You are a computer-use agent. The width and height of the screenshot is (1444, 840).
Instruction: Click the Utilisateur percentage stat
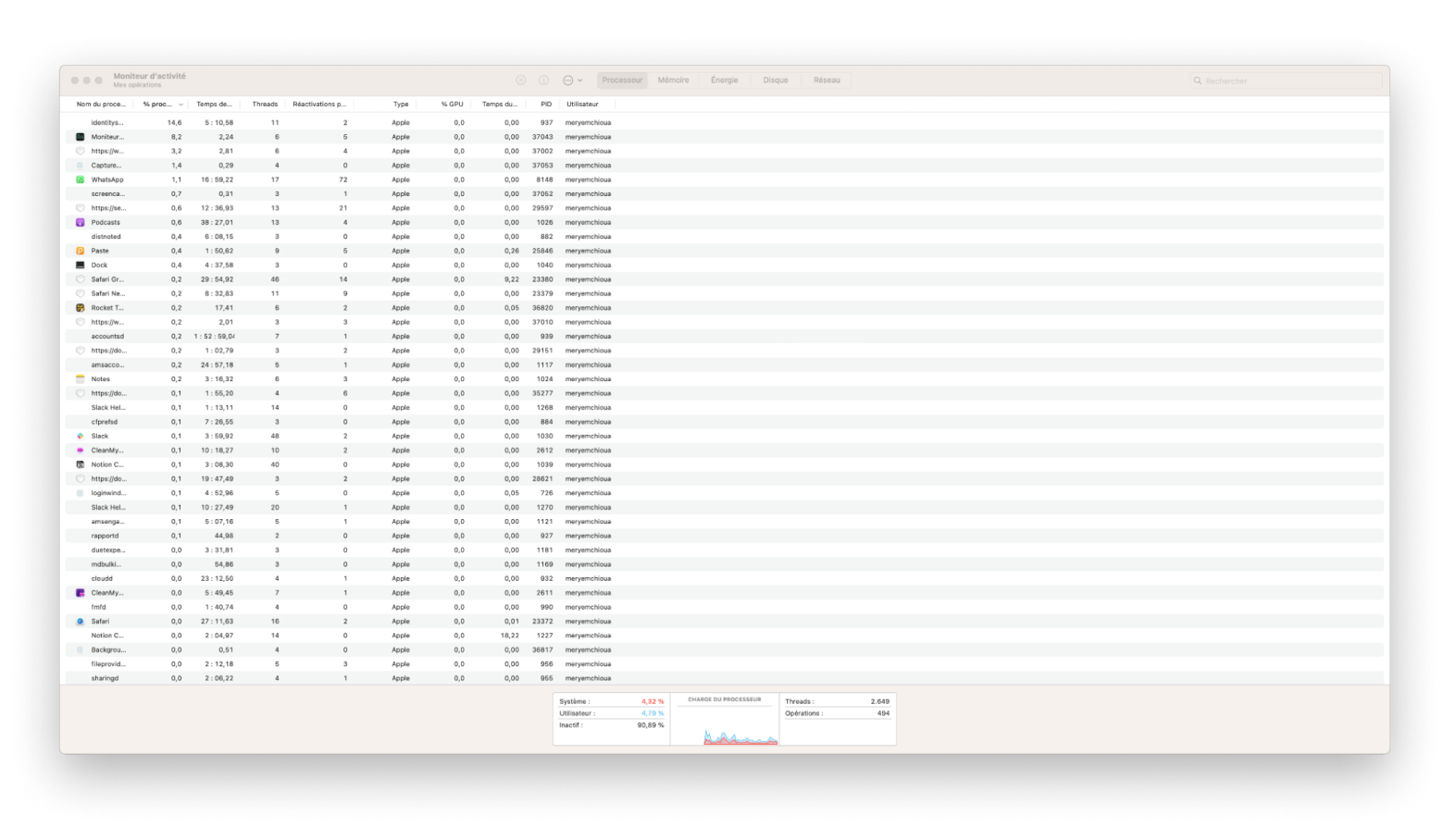(653, 713)
